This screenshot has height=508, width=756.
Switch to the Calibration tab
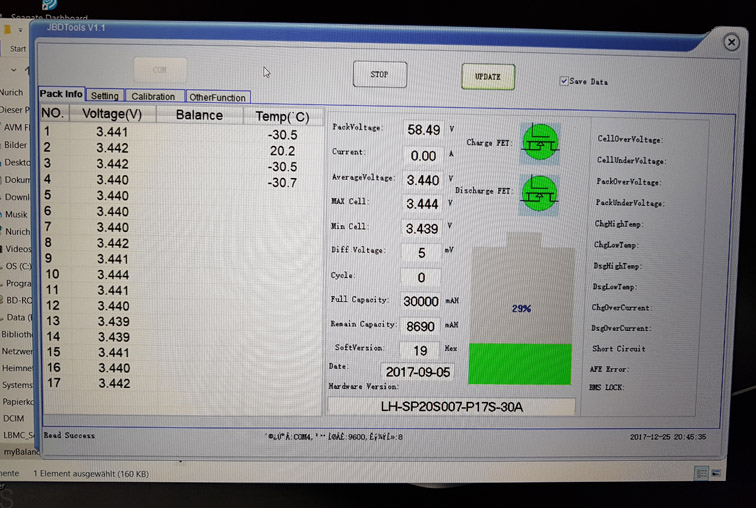point(153,97)
